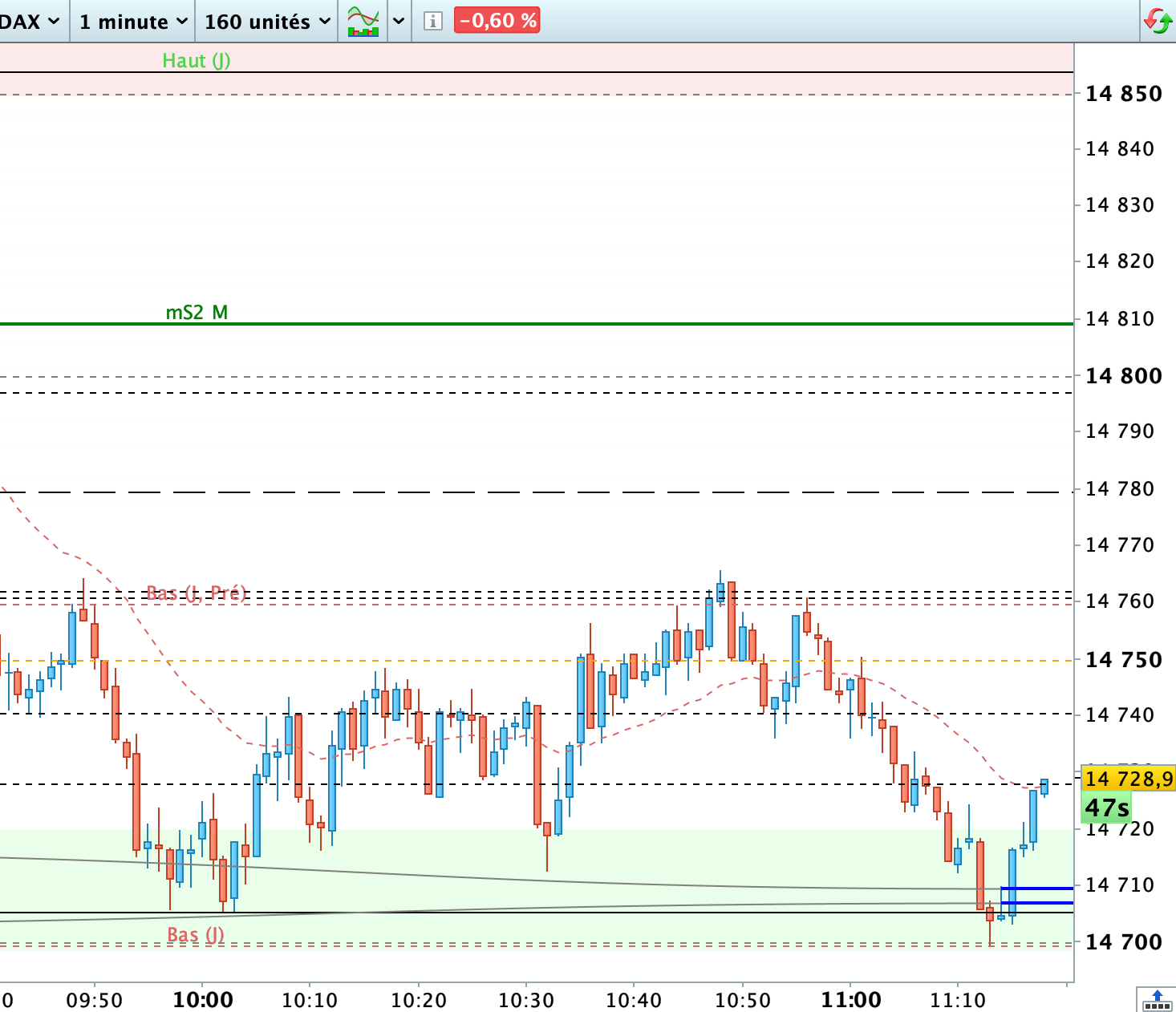Image resolution: width=1176 pixels, height=1012 pixels.
Task: Click the info icon in the toolbar
Action: [x=432, y=21]
